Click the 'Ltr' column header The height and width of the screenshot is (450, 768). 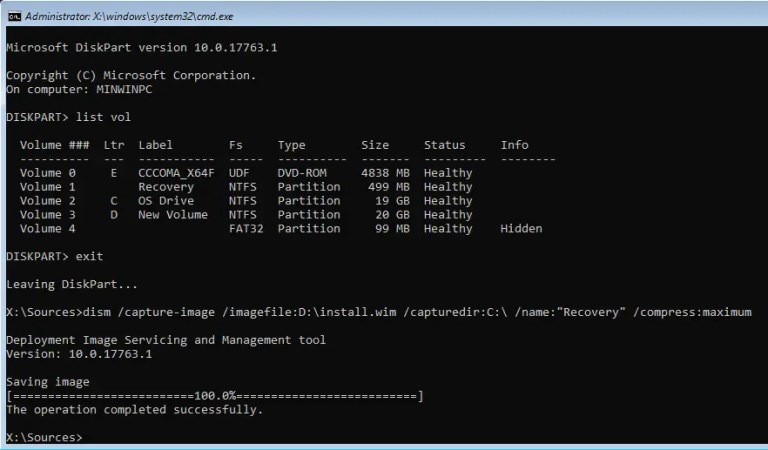114,145
